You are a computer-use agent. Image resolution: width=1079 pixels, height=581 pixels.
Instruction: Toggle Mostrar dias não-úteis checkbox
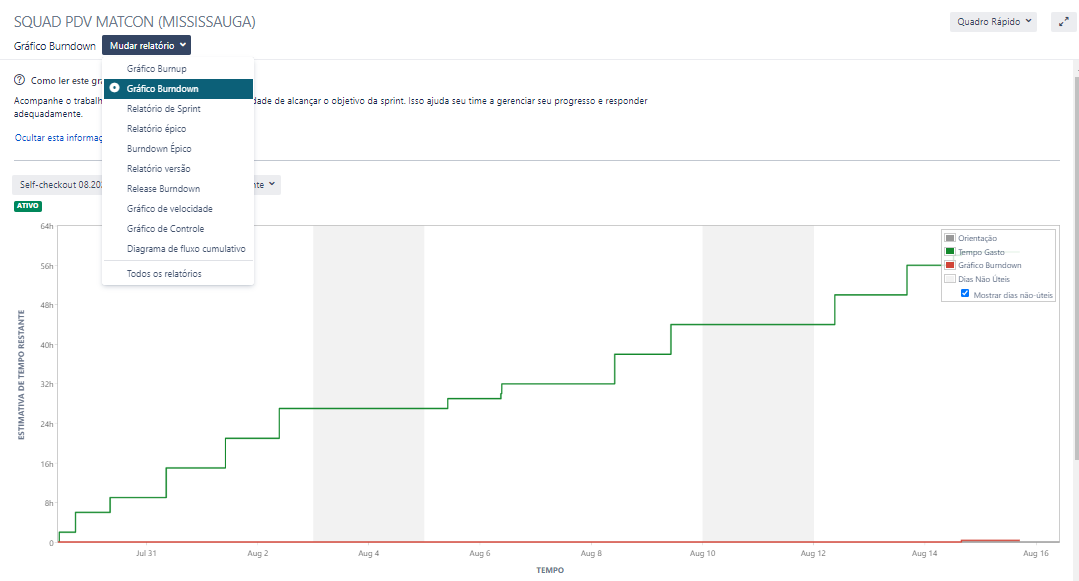click(x=964, y=295)
